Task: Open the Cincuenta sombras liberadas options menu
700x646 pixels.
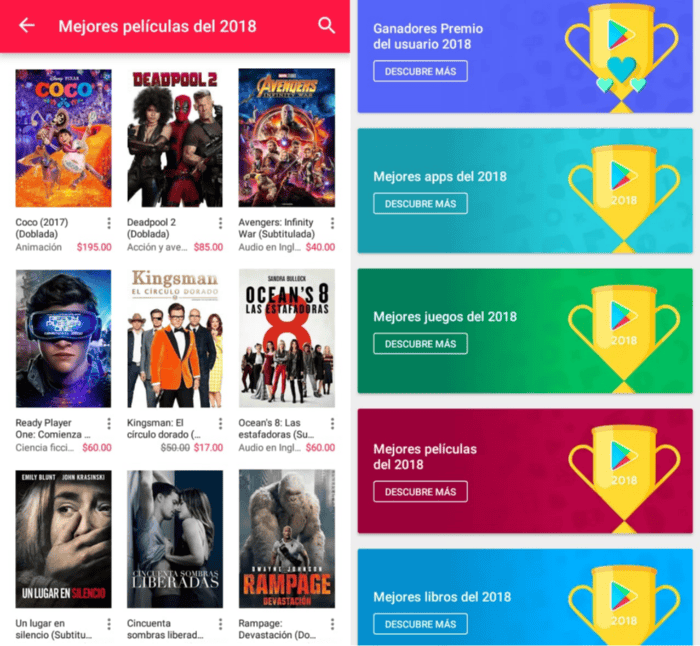Action: coord(220,624)
